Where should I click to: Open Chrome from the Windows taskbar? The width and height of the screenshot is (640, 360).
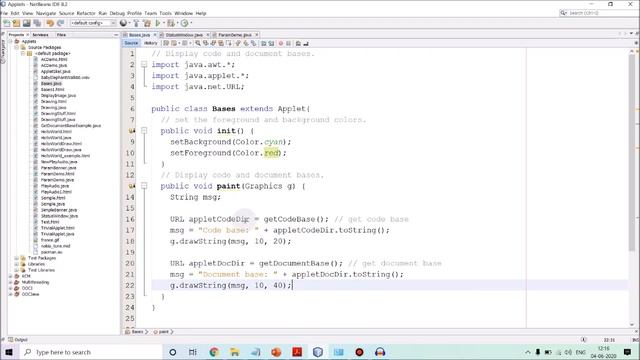214,352
